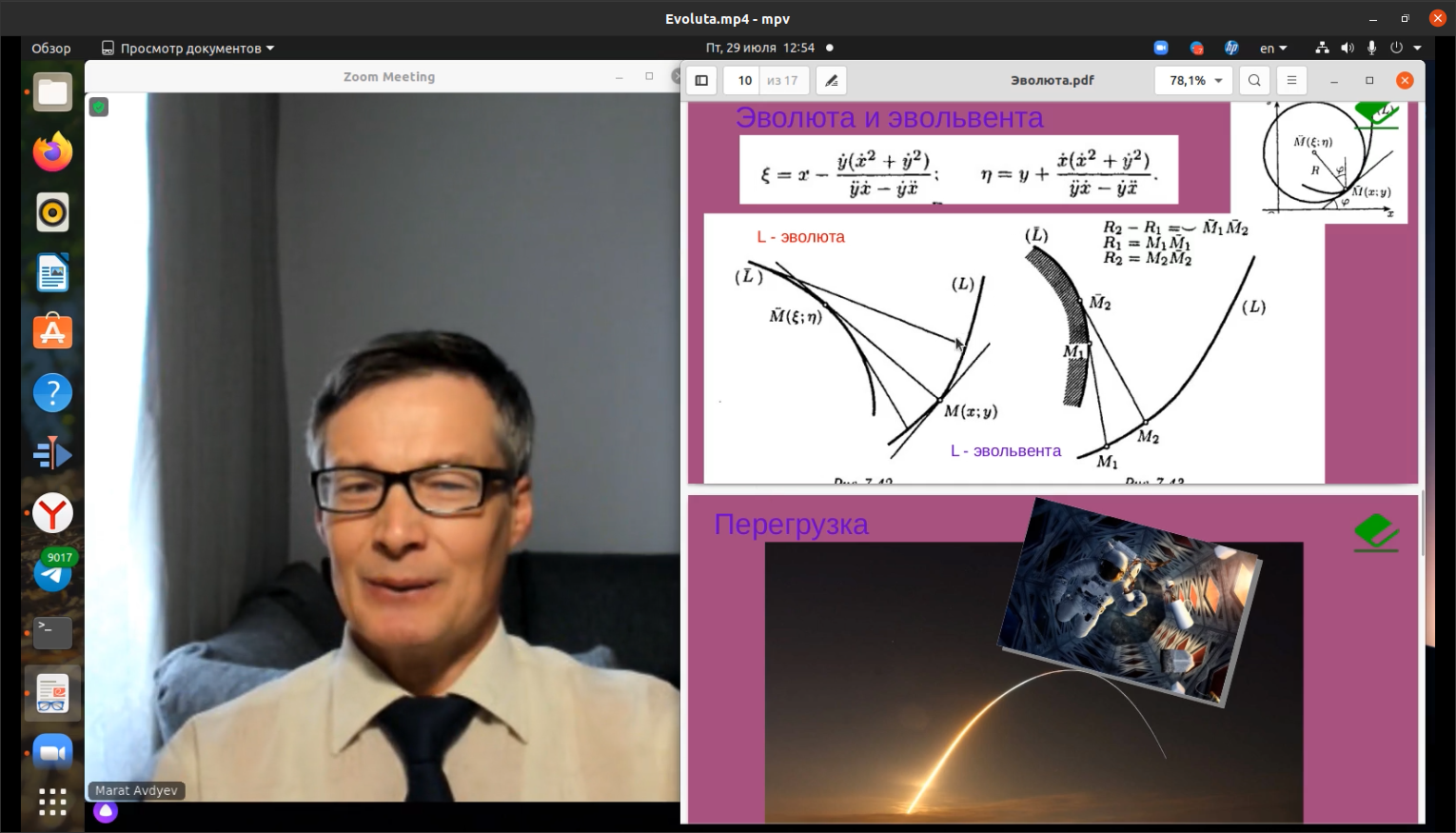Click the power icon in top panel
The height and width of the screenshot is (833, 1456).
[x=1396, y=48]
